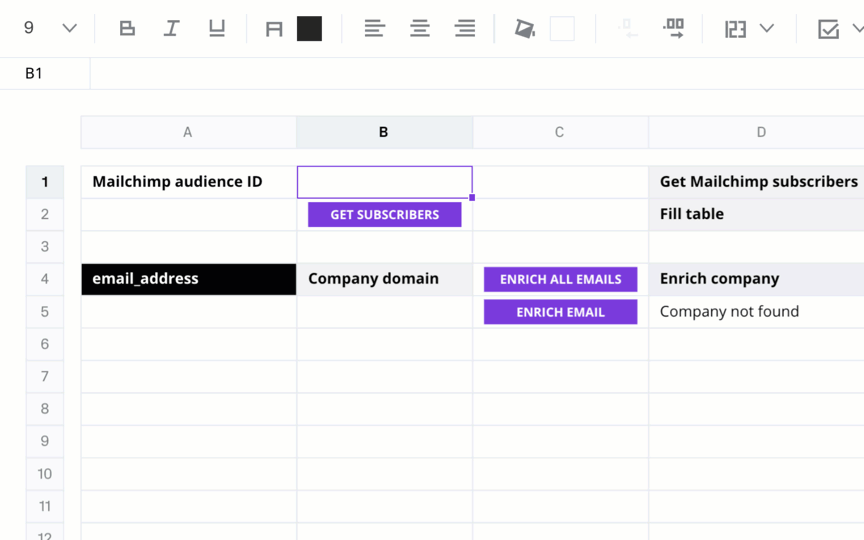Select row 1 header

click(45, 182)
